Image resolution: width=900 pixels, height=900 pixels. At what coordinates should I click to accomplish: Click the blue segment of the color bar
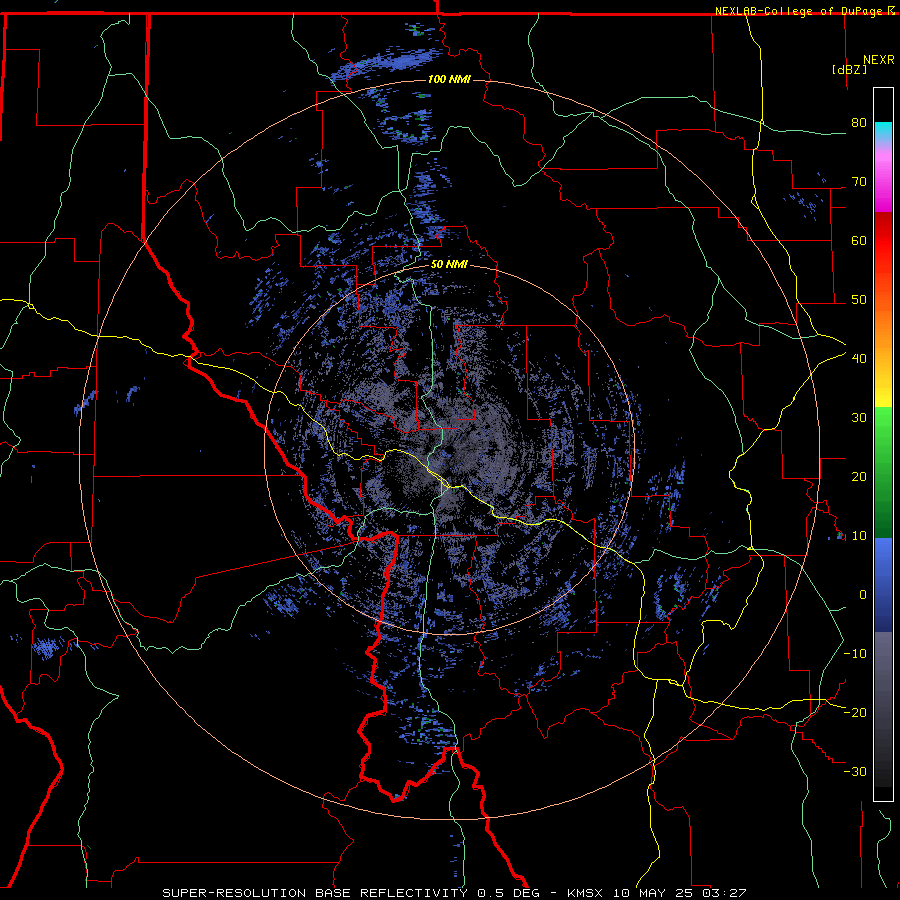(x=883, y=585)
